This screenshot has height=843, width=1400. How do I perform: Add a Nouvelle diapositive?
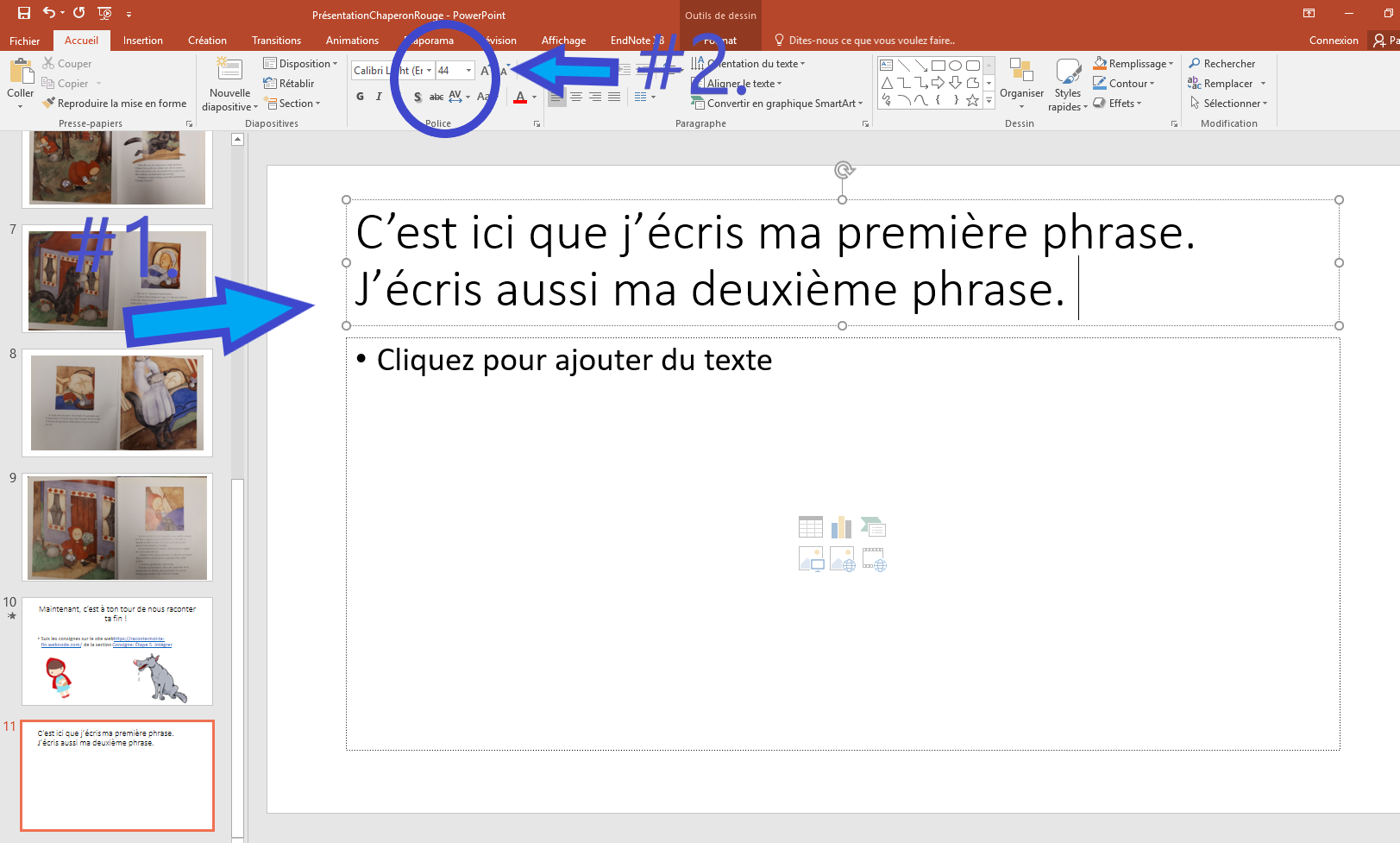coord(229,85)
